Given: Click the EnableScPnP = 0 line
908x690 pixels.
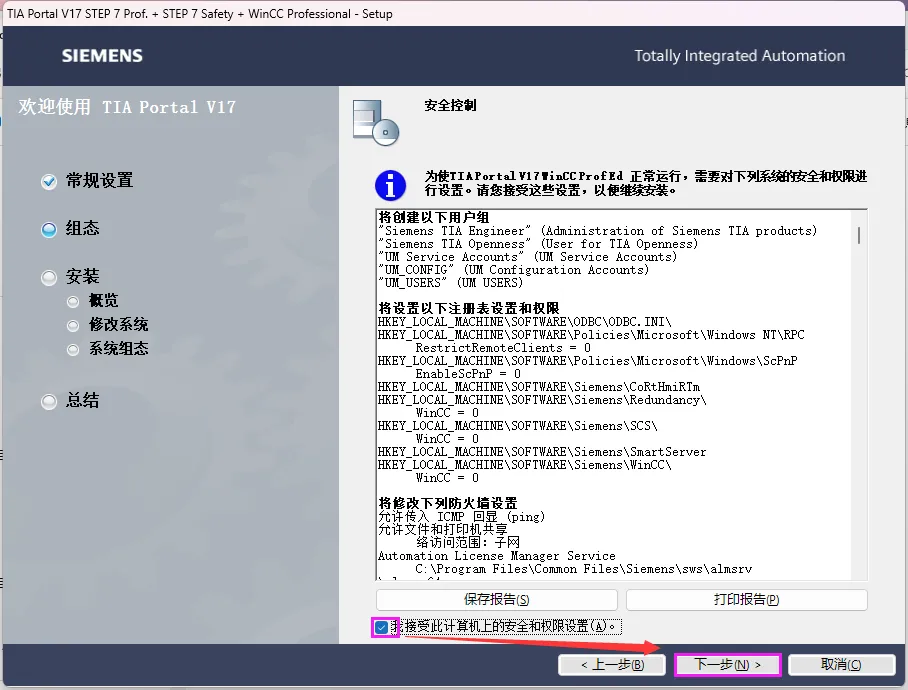Looking at the screenshot, I should pyautogui.click(x=468, y=374).
